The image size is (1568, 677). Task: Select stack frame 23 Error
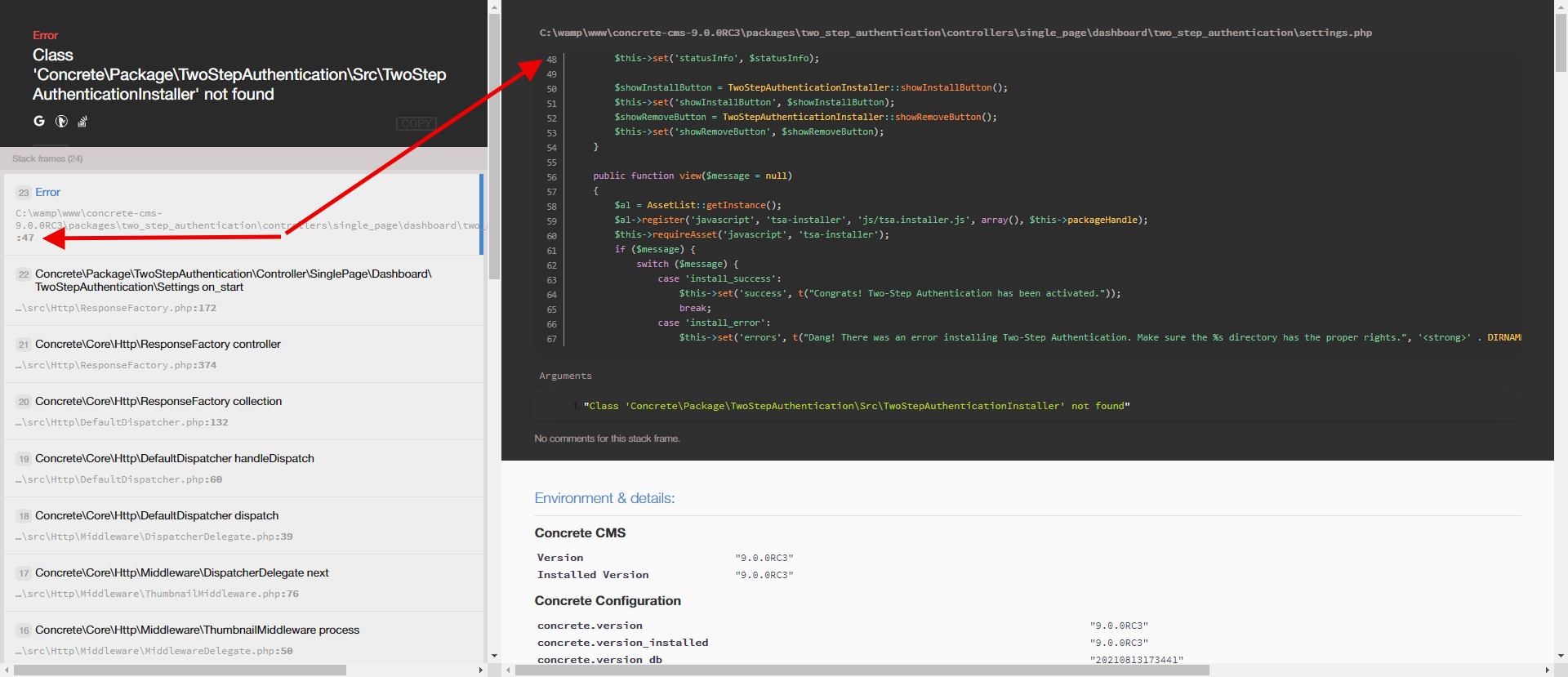pos(243,215)
